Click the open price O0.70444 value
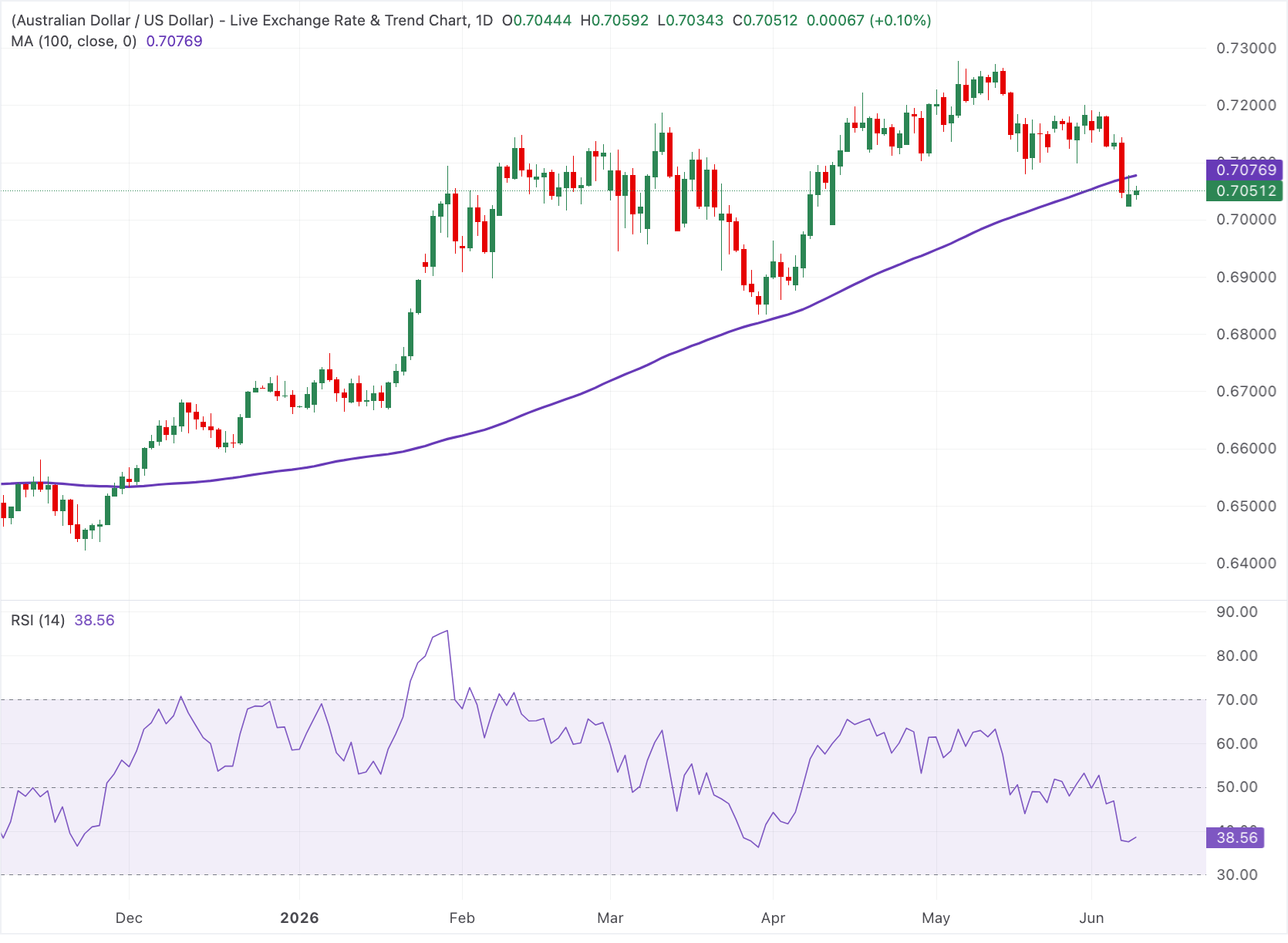The height and width of the screenshot is (943, 1288). pos(537,21)
